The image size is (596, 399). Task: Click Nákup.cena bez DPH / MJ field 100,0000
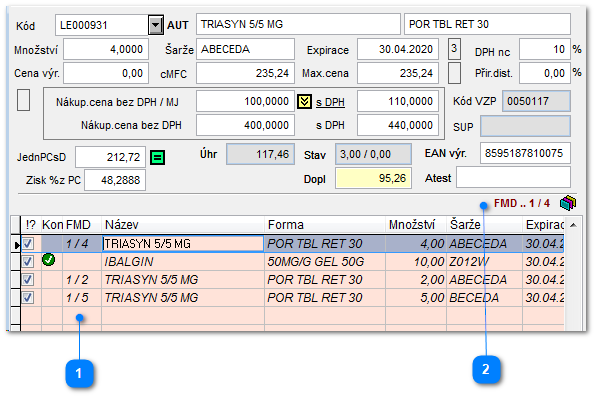pos(245,101)
